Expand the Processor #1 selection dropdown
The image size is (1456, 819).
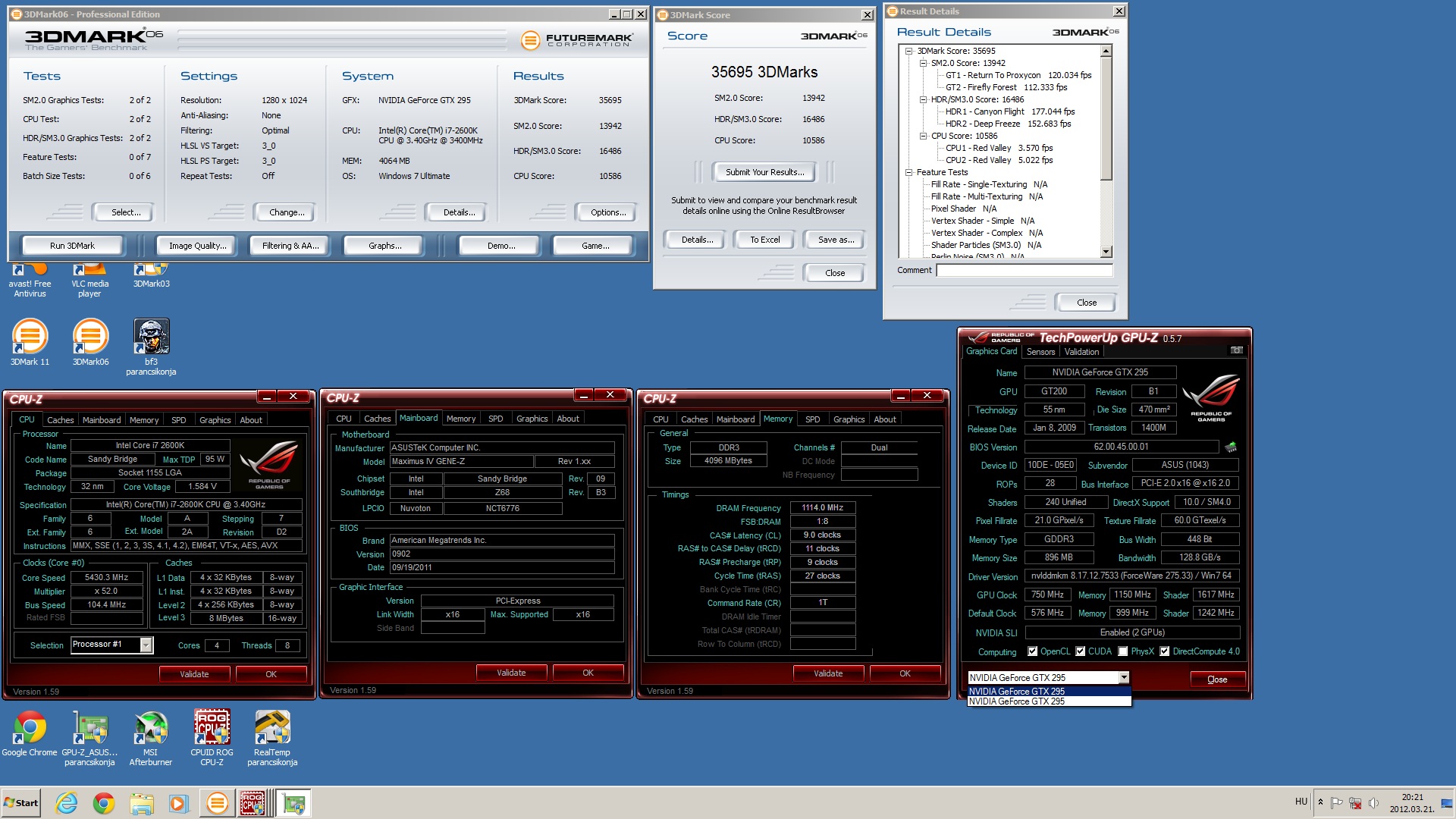(146, 645)
